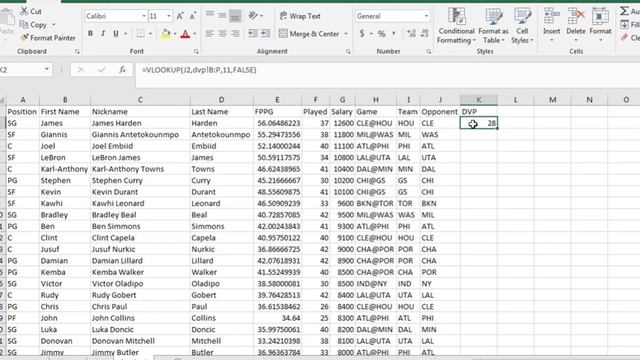Open the Borders button
This screenshot has width=640, height=360.
(140, 33)
